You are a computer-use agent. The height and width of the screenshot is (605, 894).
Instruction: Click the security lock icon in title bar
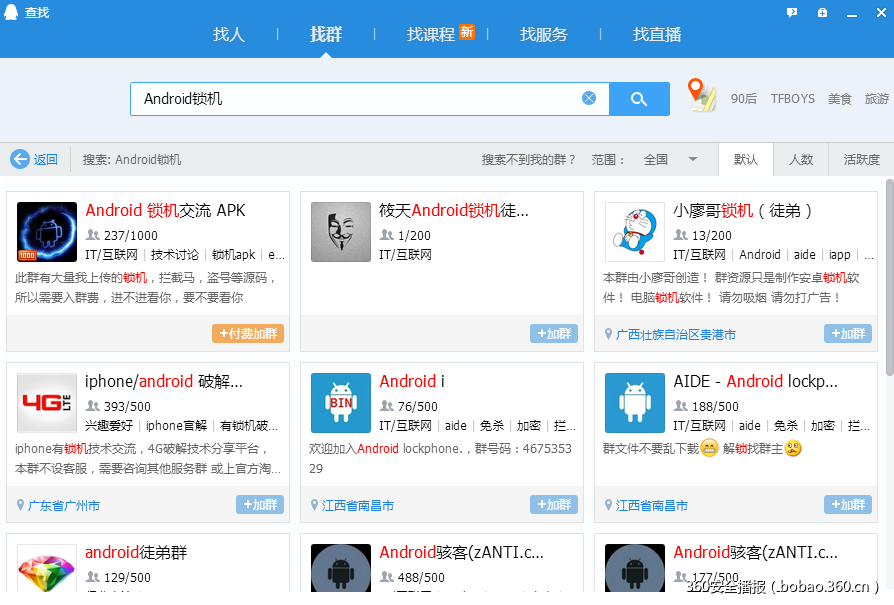[x=822, y=11]
